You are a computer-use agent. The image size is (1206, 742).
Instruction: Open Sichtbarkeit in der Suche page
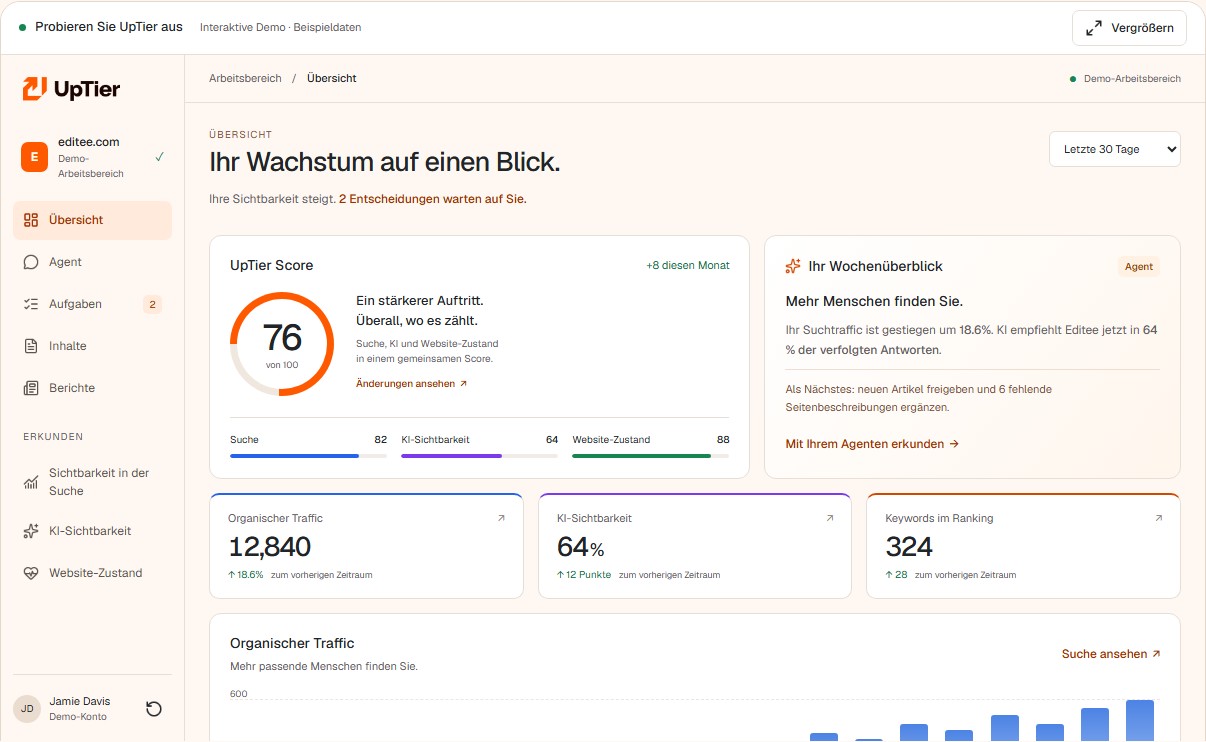(x=92, y=482)
